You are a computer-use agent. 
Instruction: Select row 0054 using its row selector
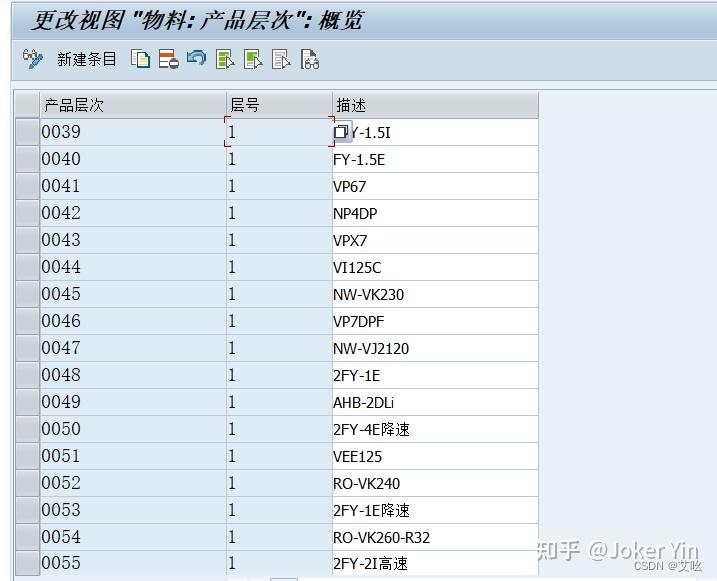(x=27, y=537)
